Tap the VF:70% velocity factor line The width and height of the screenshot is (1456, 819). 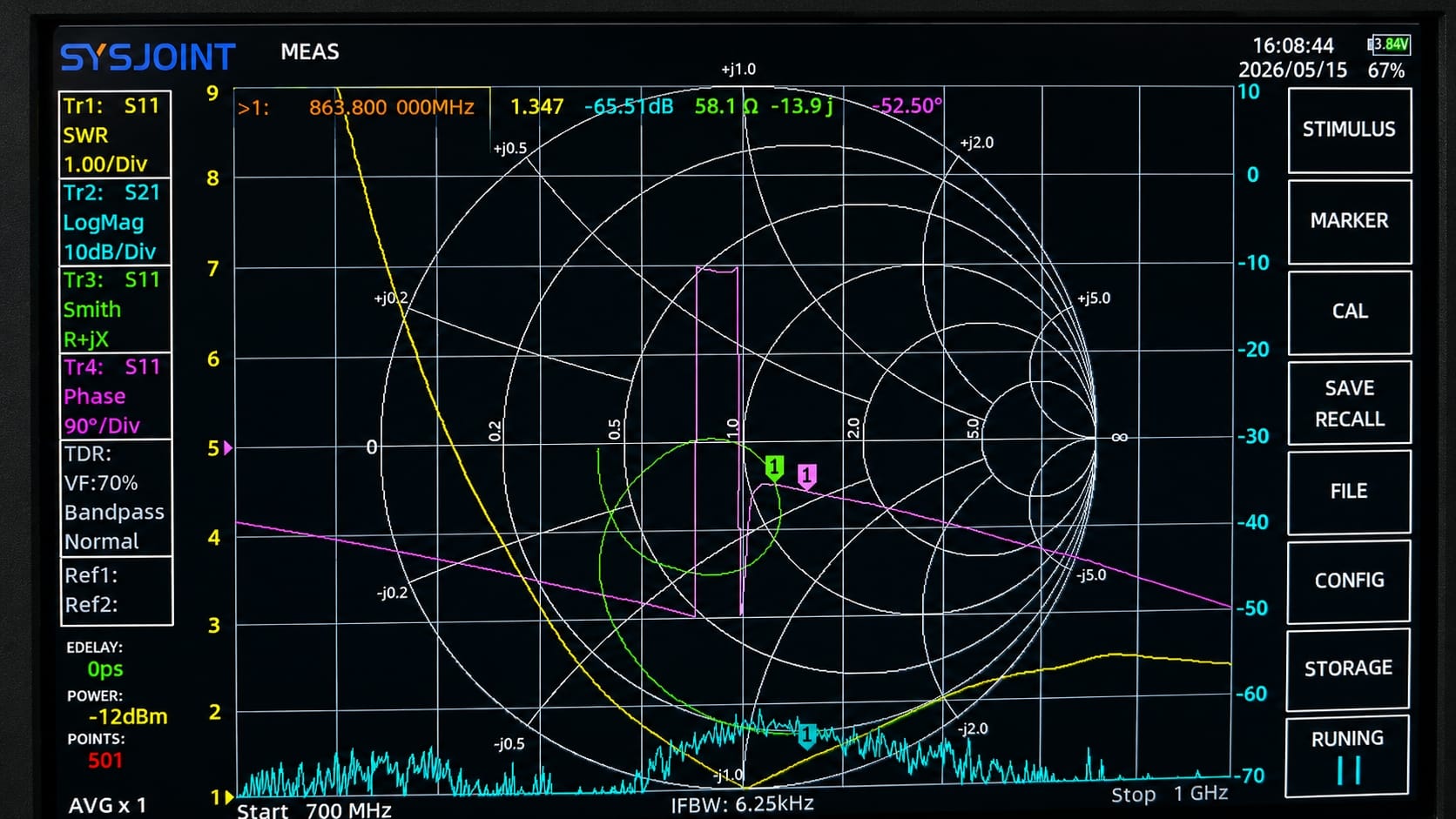pos(101,483)
